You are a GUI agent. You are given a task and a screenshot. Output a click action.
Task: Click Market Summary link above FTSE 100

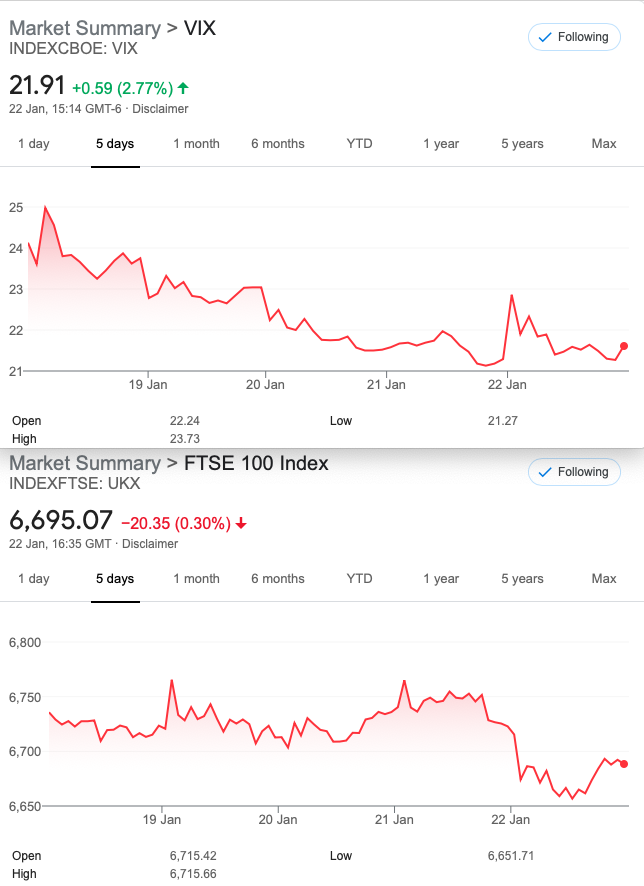tap(85, 463)
